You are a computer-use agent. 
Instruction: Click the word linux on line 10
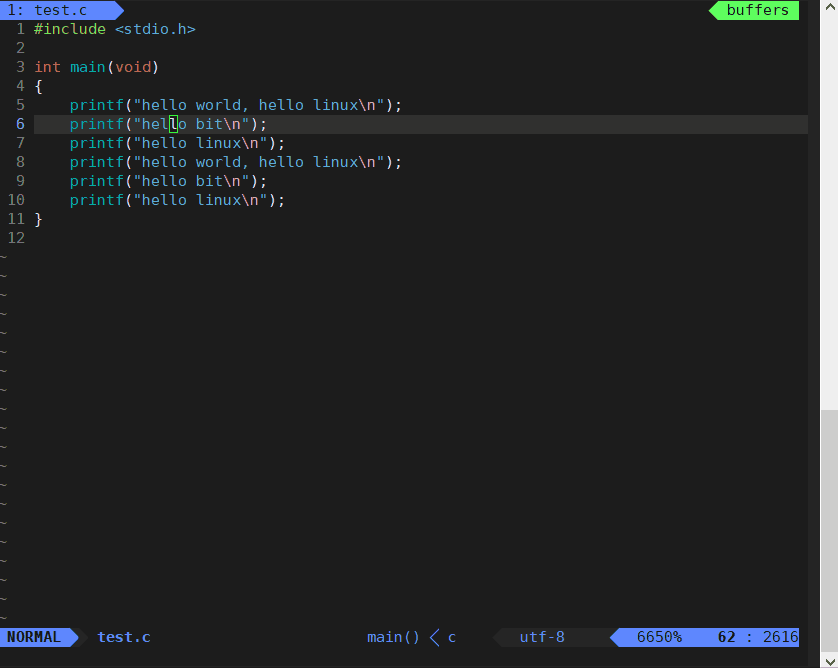[x=218, y=200]
